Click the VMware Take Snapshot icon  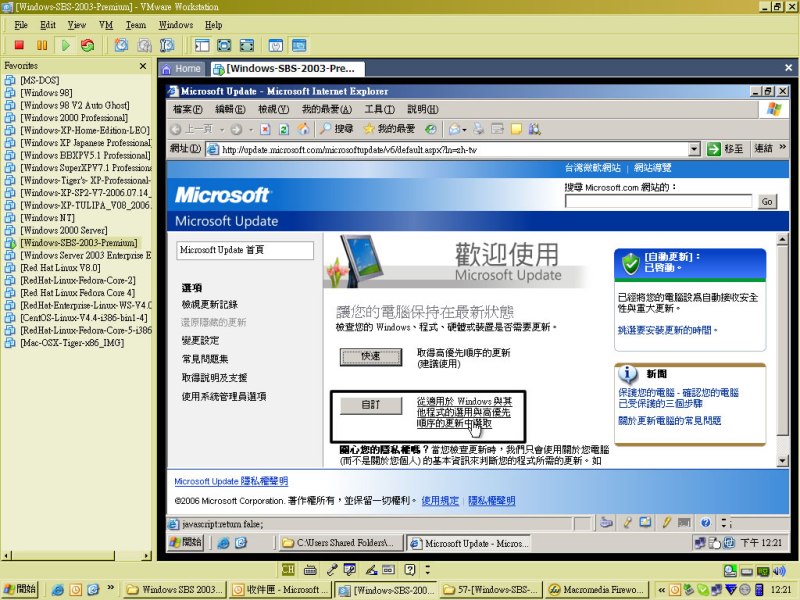coord(121,45)
